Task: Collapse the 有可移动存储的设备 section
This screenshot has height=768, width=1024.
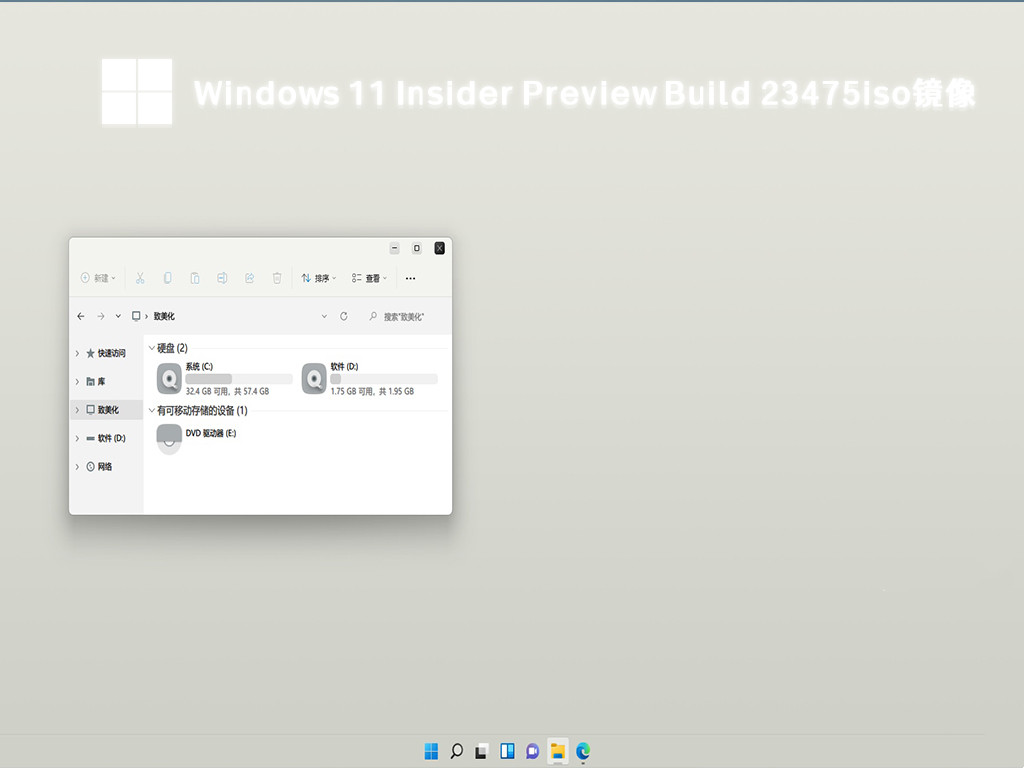Action: (x=152, y=410)
